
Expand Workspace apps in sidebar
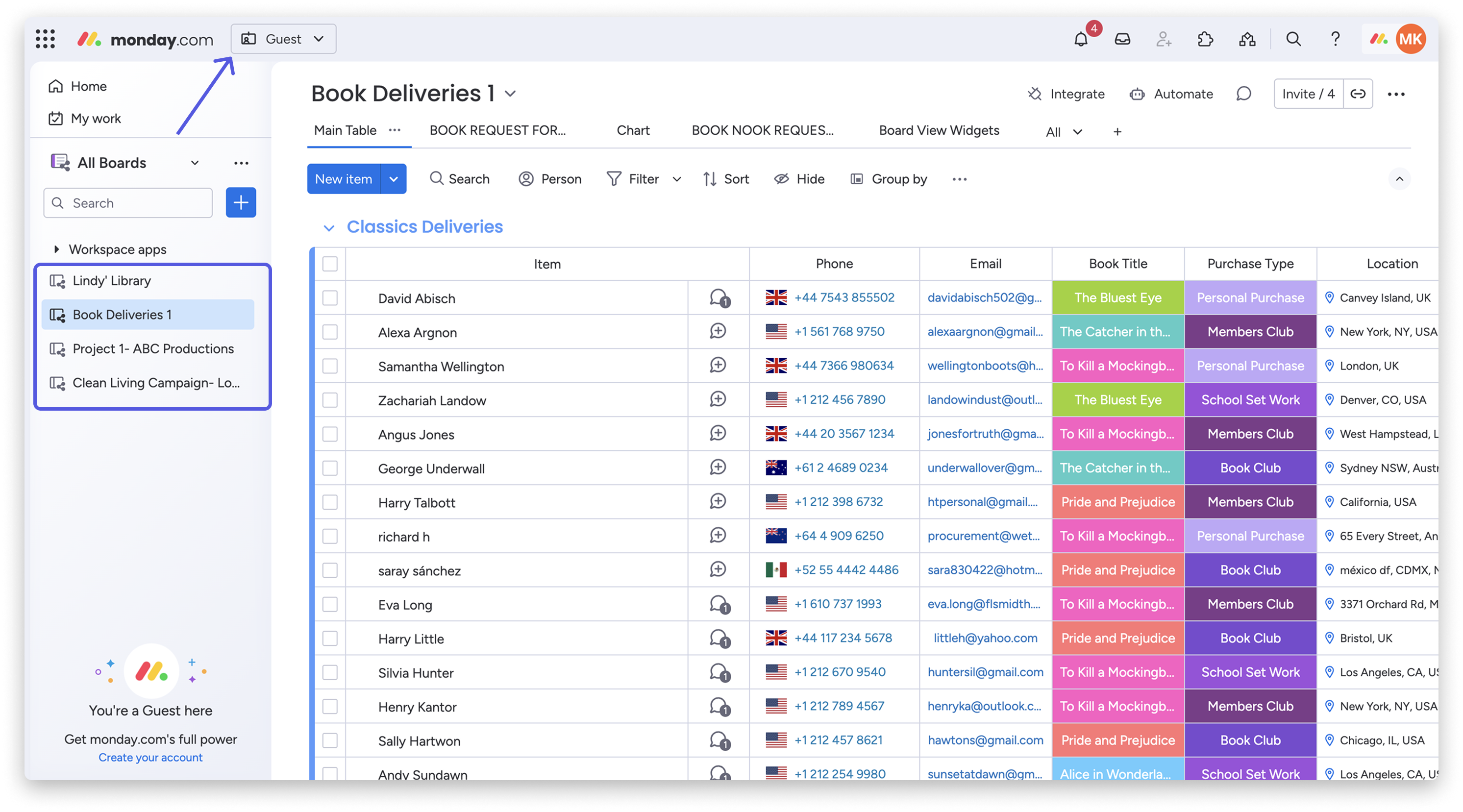56,249
